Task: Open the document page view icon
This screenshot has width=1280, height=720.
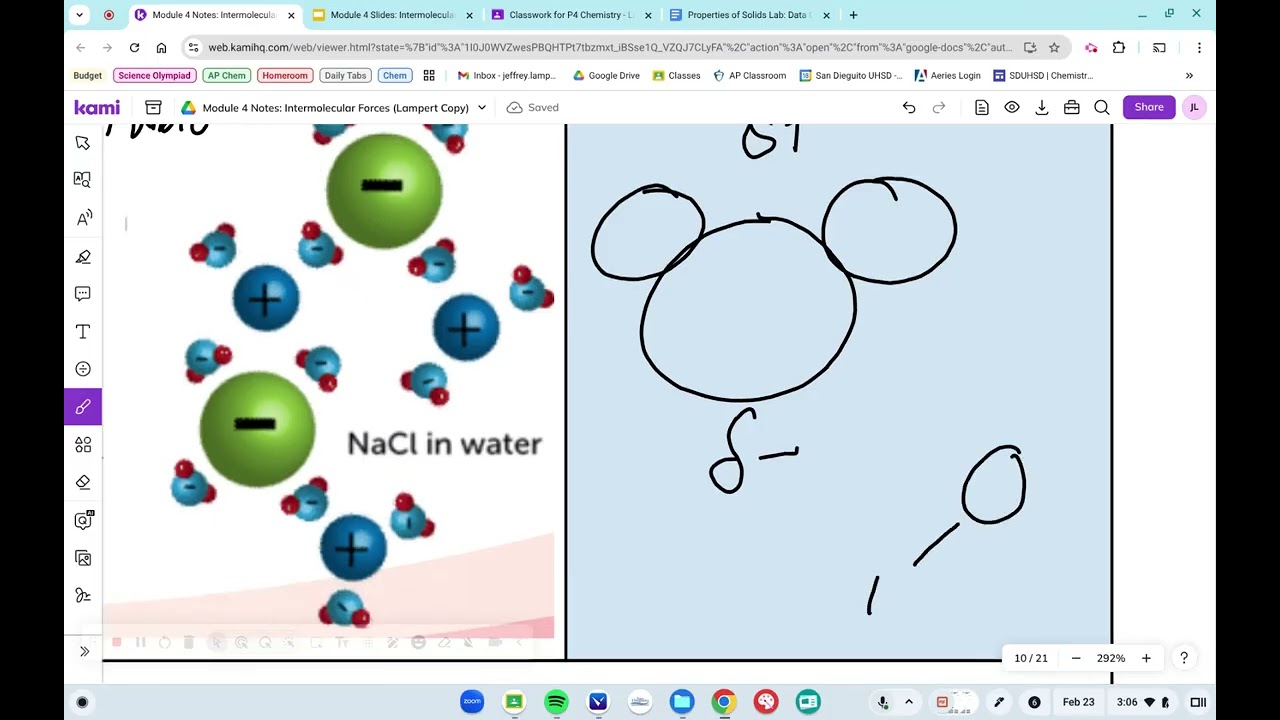Action: point(982,107)
